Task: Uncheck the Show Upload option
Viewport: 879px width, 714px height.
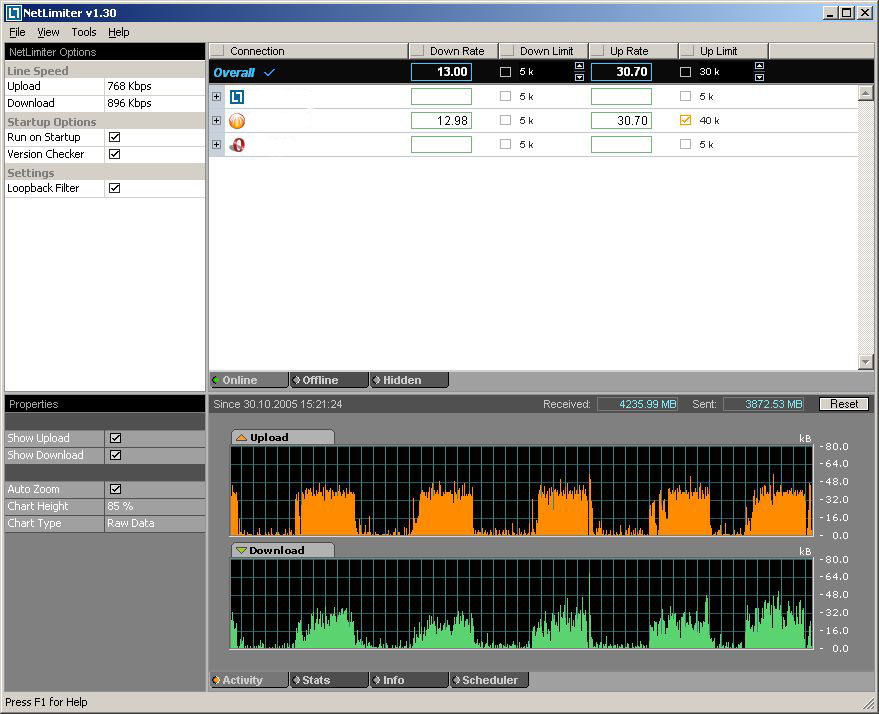Action: click(x=115, y=438)
